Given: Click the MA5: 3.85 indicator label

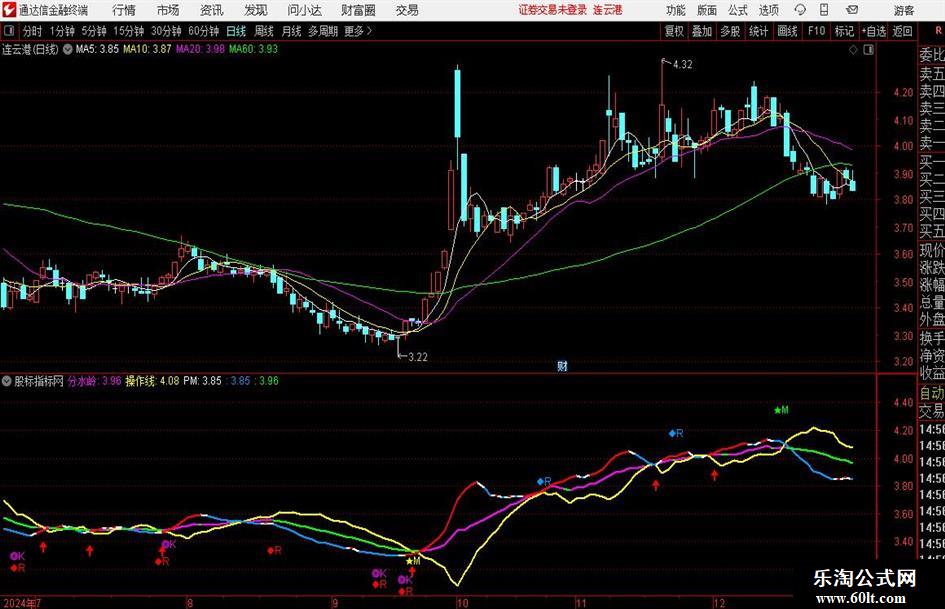Looking at the screenshot, I should pyautogui.click(x=97, y=49).
